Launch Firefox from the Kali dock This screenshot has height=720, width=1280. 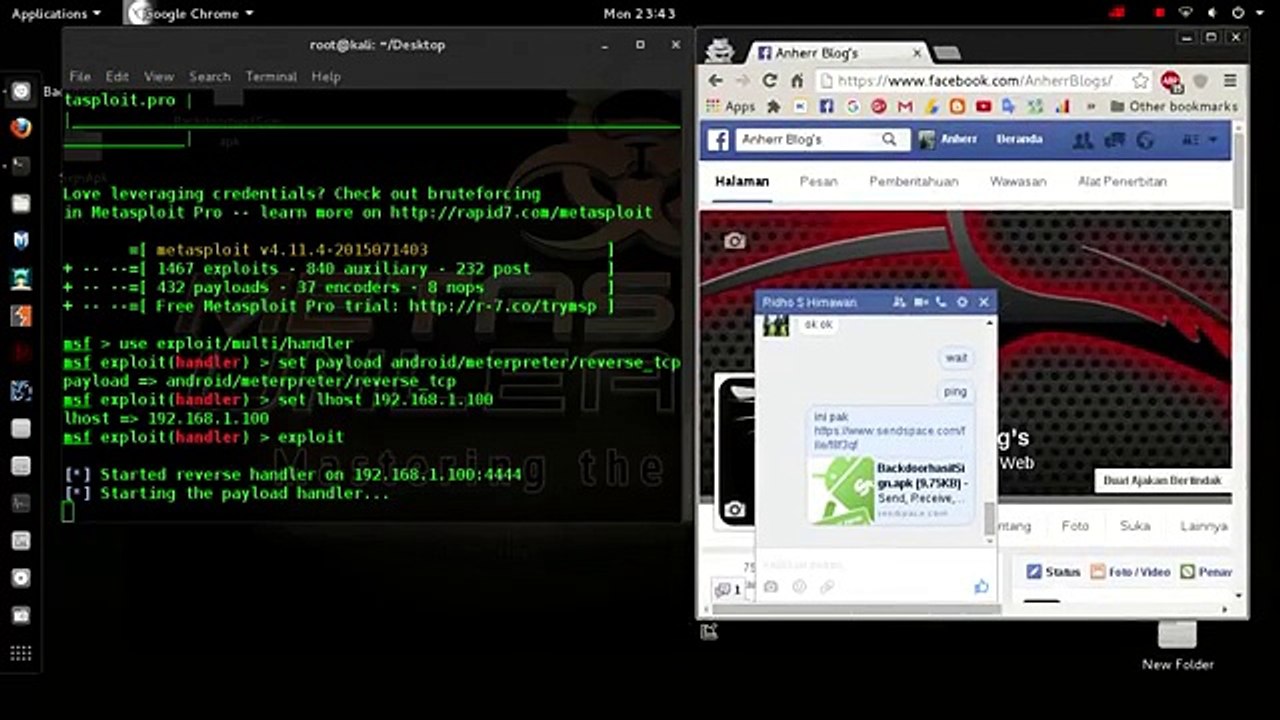point(21,128)
